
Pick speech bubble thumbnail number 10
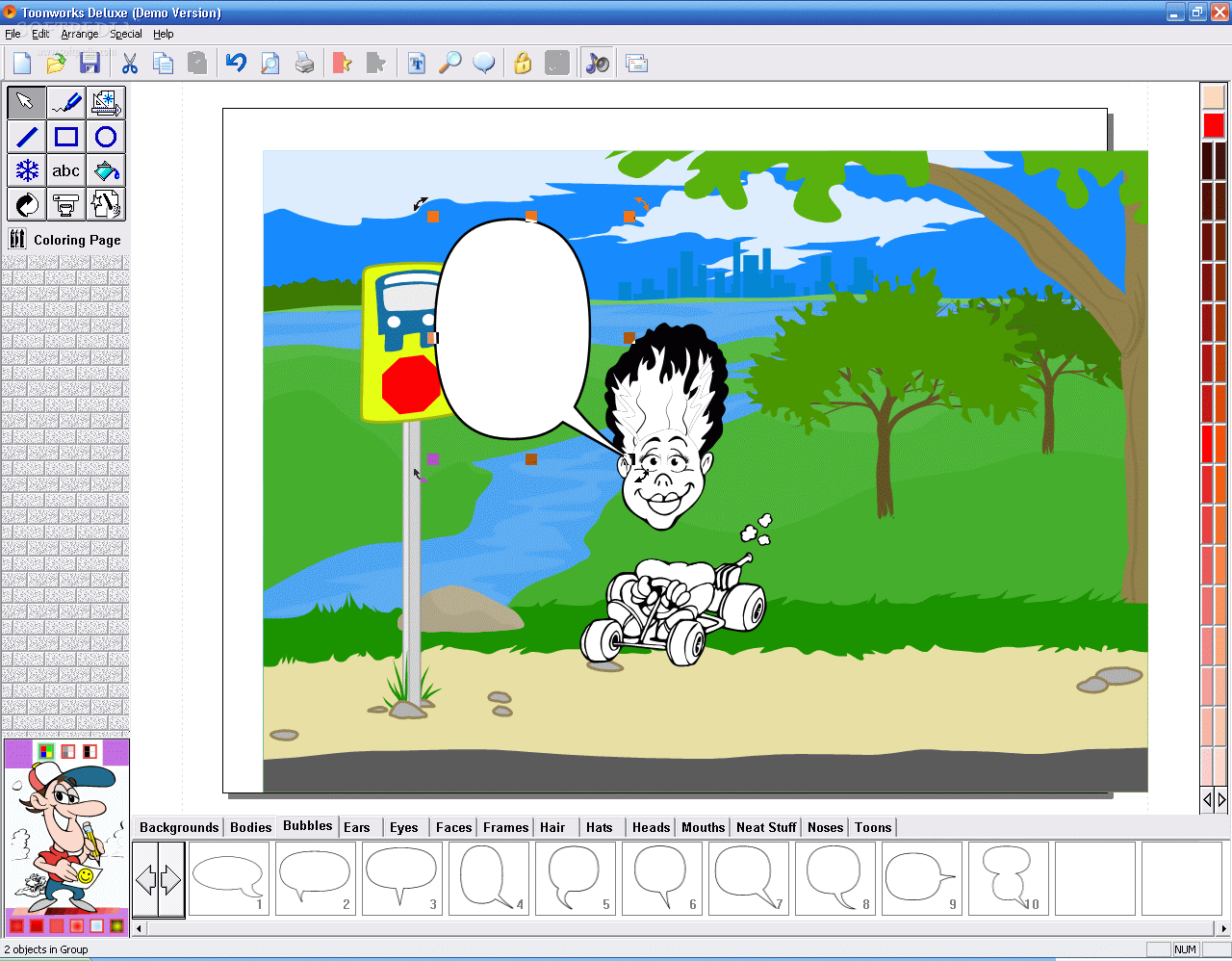pos(1009,878)
